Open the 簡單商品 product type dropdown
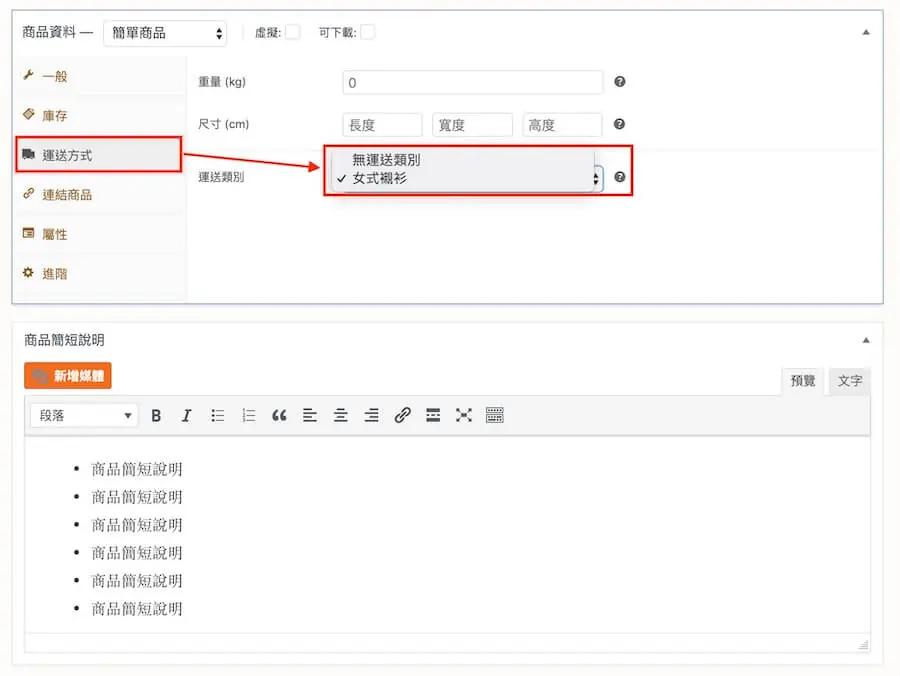This screenshot has width=900, height=676. point(165,33)
